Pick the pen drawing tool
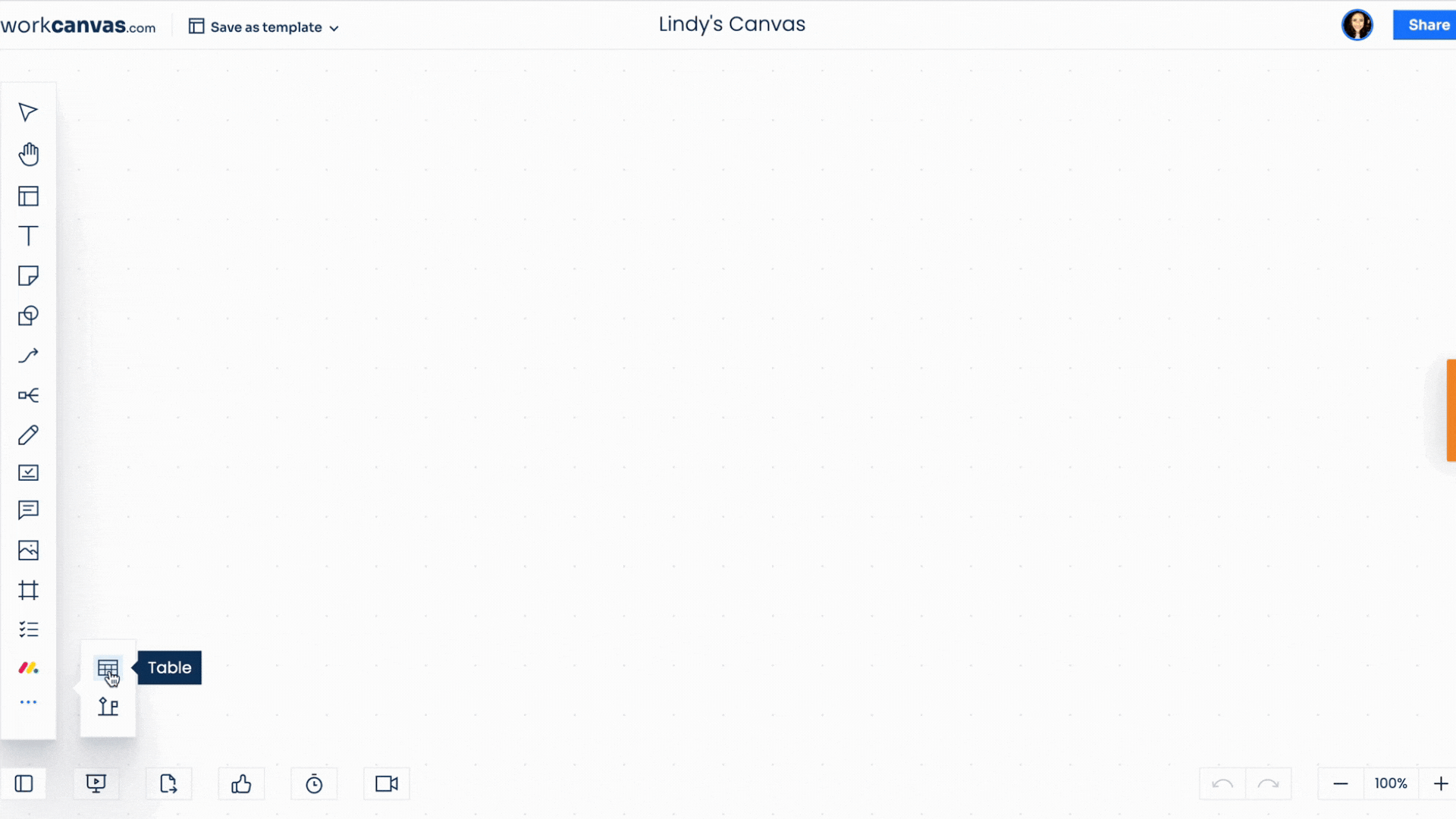Viewport: 1456px width, 819px height. coord(28,435)
